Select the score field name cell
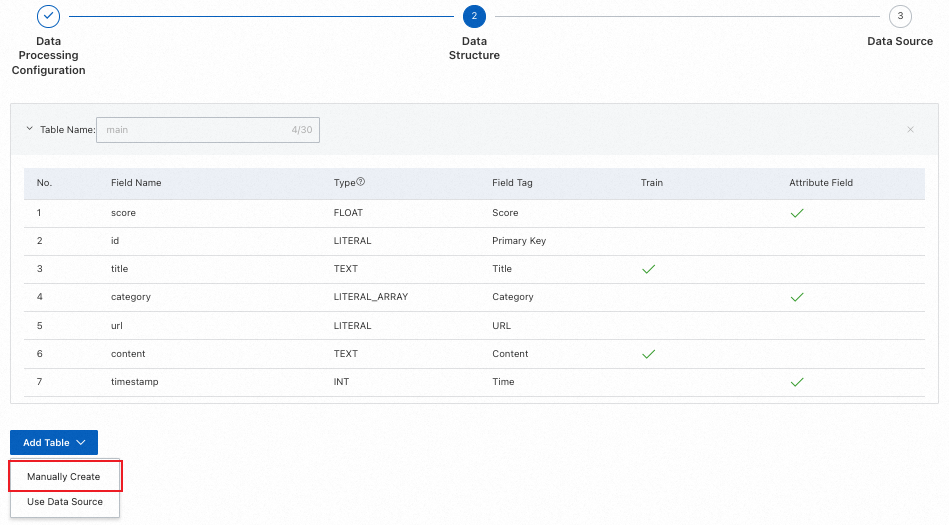Image resolution: width=949 pixels, height=525 pixels. coord(123,213)
